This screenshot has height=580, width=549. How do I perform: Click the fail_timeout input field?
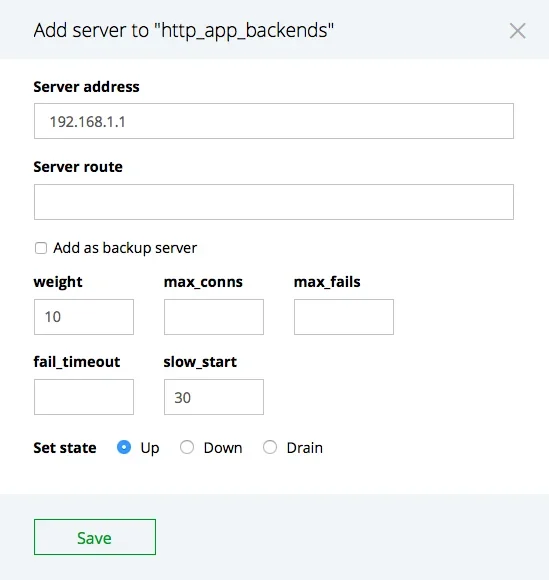(x=84, y=397)
